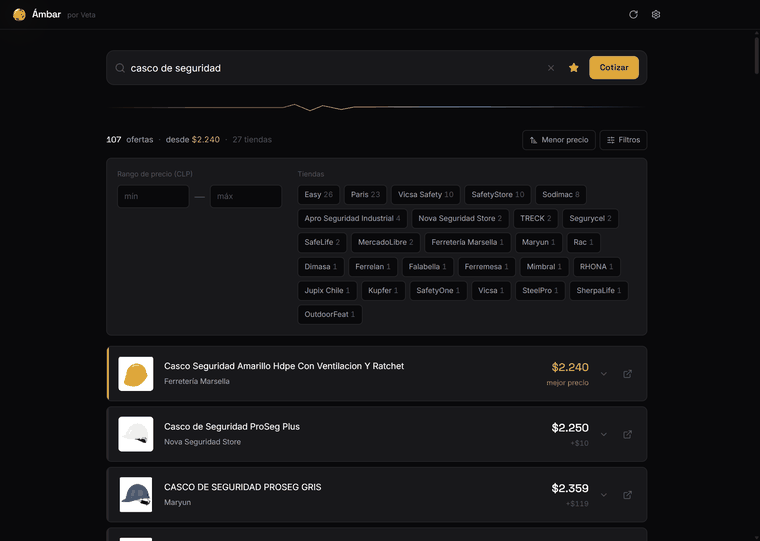Open CASCO DE SEGURIDAD PROSEG GRIS title
760x541 pixels.
pyautogui.click(x=242, y=487)
